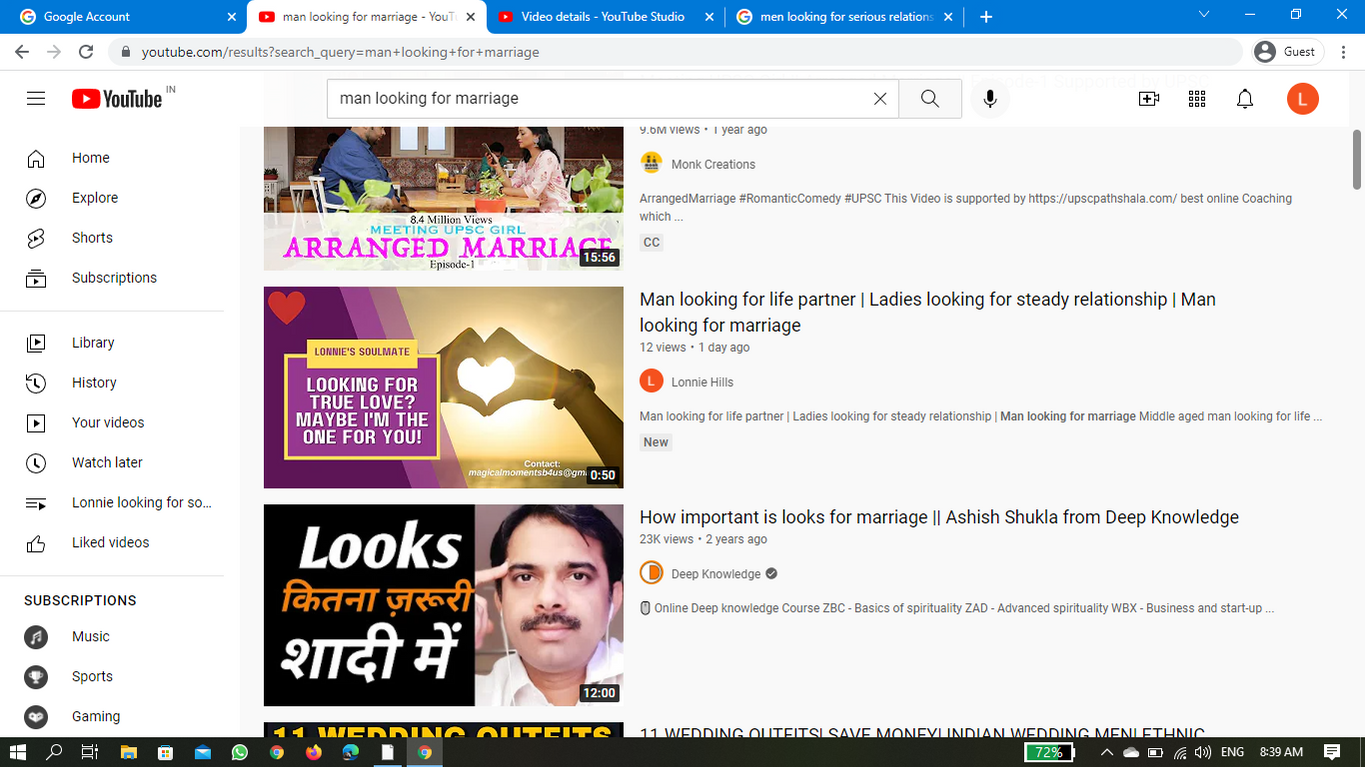
Task: Open the notifications bell
Action: point(1245,98)
